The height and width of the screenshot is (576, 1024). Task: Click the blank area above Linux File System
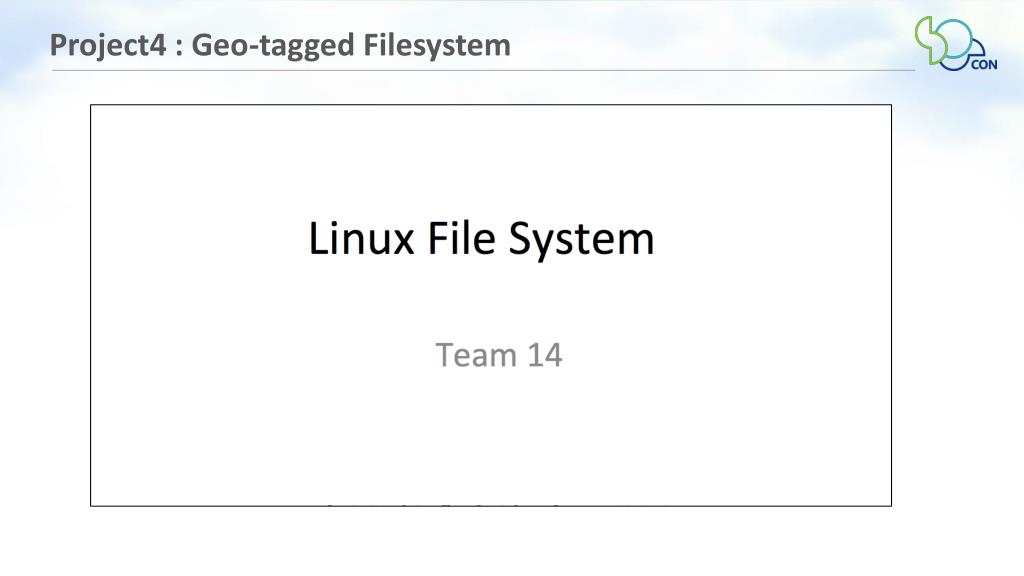click(491, 160)
